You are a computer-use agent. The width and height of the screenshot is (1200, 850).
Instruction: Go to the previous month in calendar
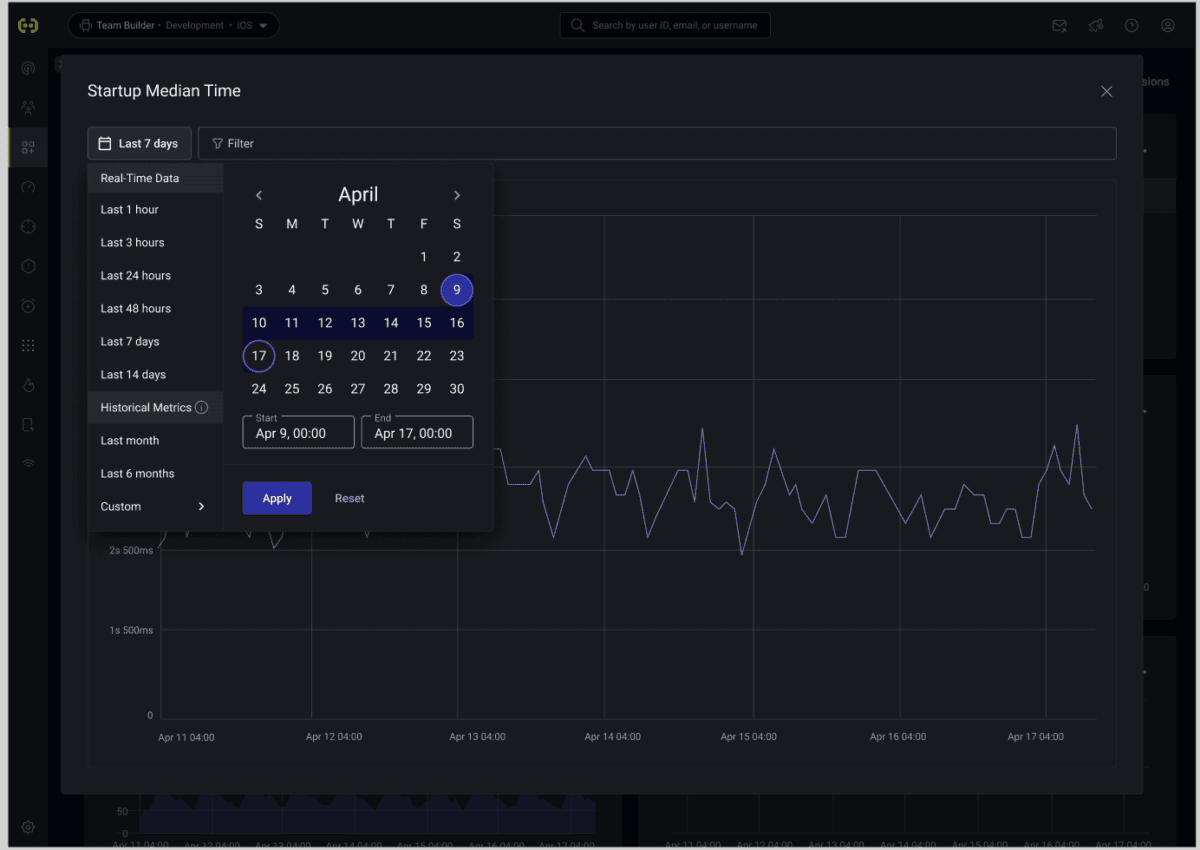point(259,195)
